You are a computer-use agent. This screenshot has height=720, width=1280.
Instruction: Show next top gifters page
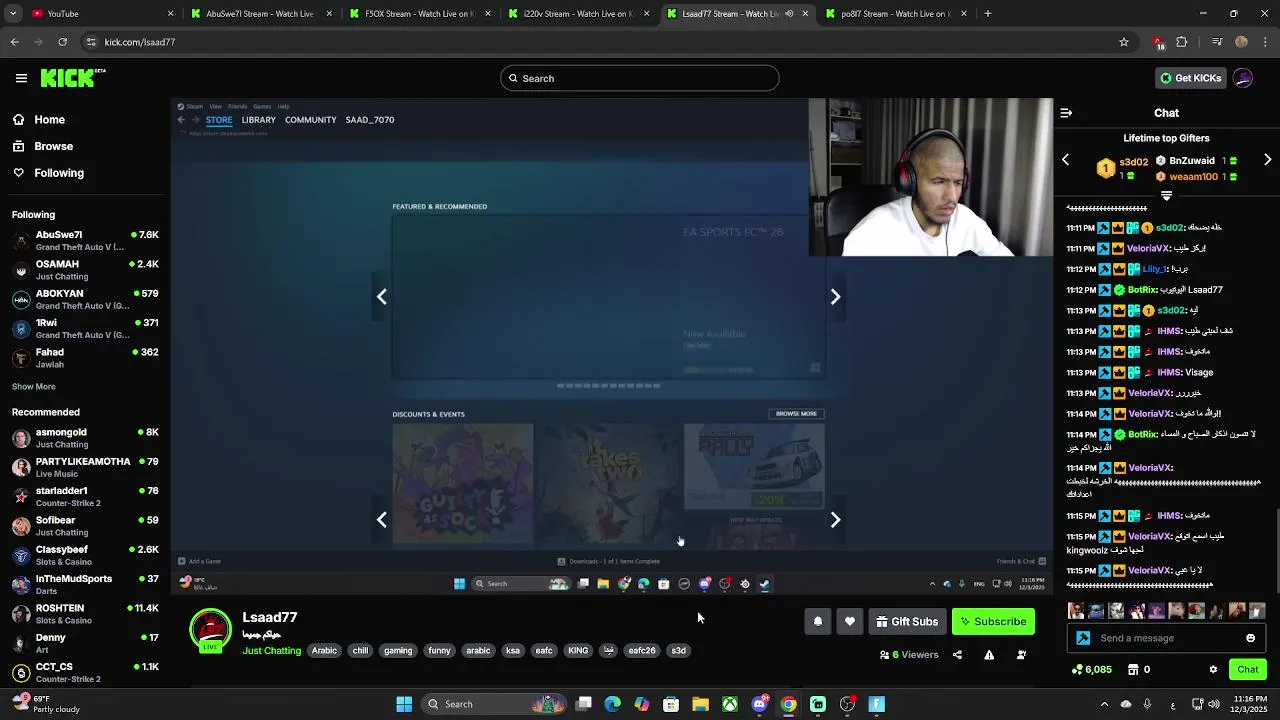(x=1268, y=160)
